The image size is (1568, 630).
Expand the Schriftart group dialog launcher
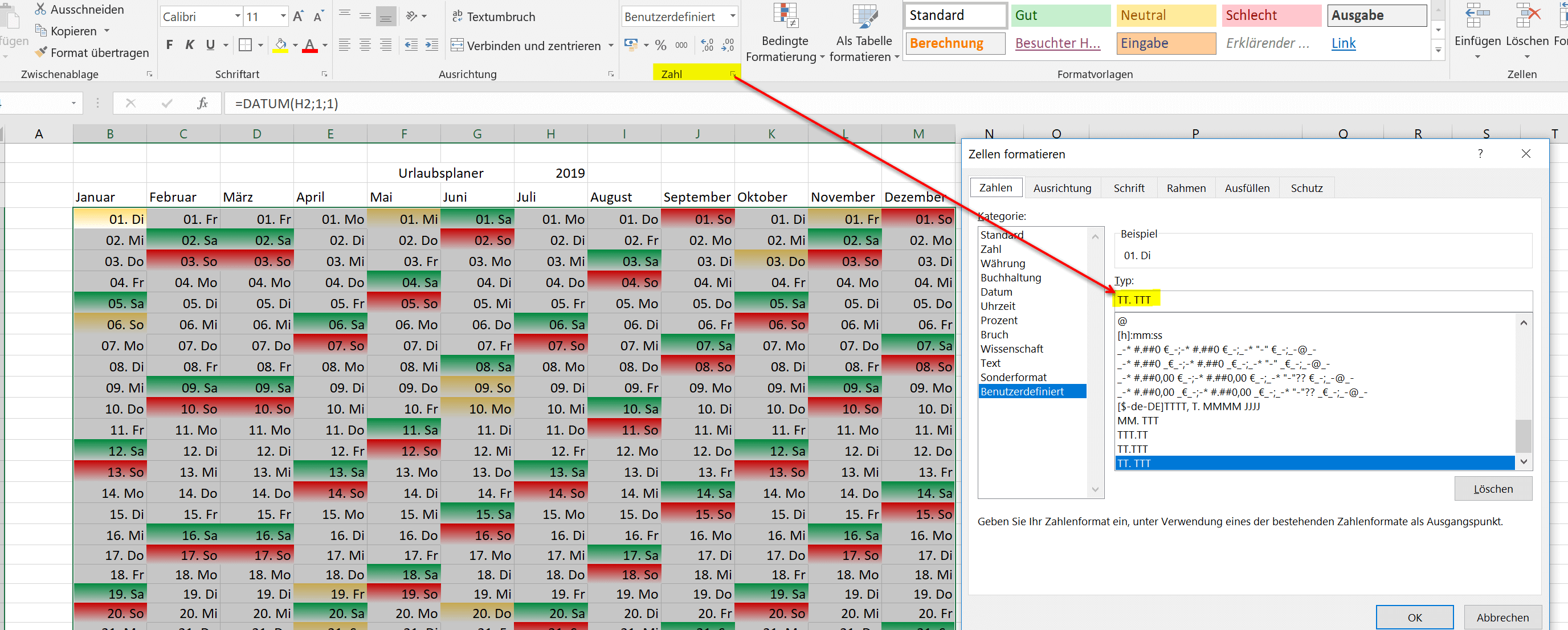[324, 74]
